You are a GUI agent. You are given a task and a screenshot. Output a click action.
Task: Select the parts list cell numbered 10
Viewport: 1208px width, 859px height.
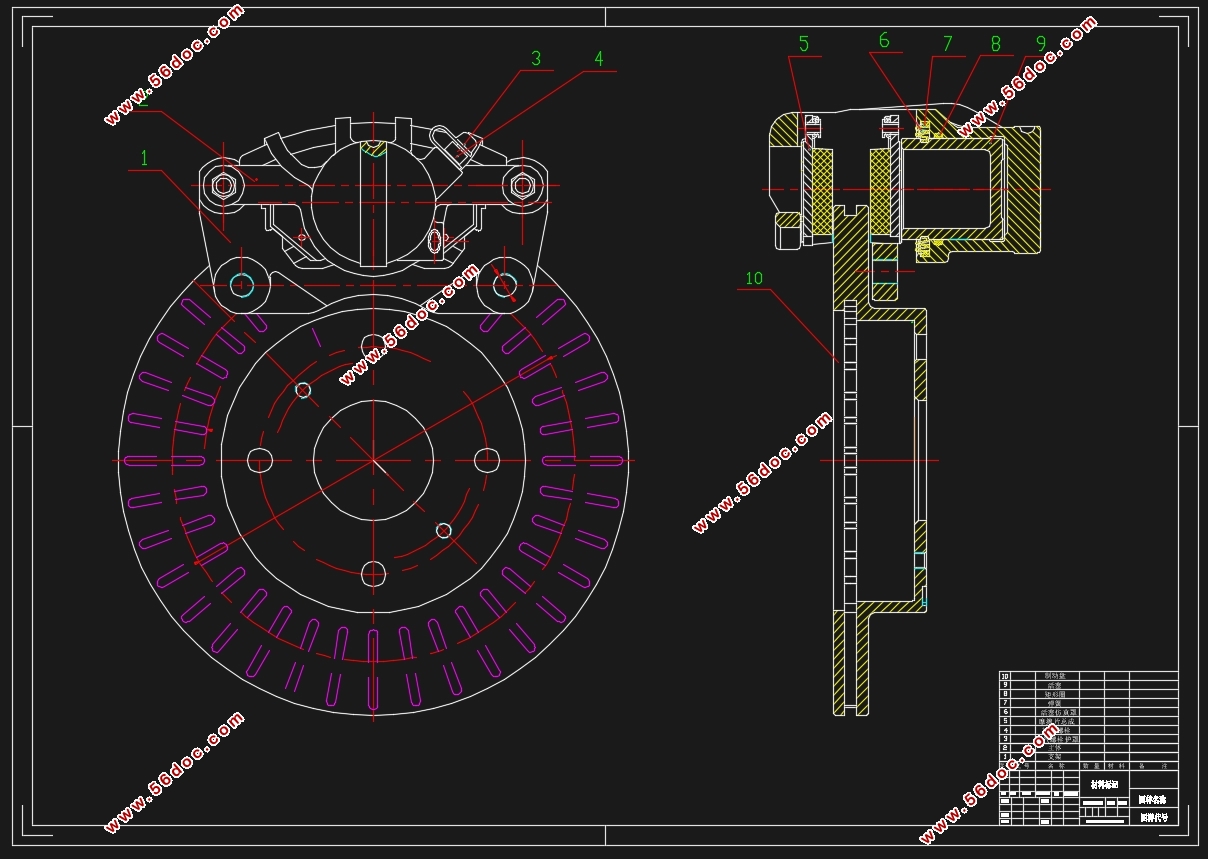pos(1005,676)
